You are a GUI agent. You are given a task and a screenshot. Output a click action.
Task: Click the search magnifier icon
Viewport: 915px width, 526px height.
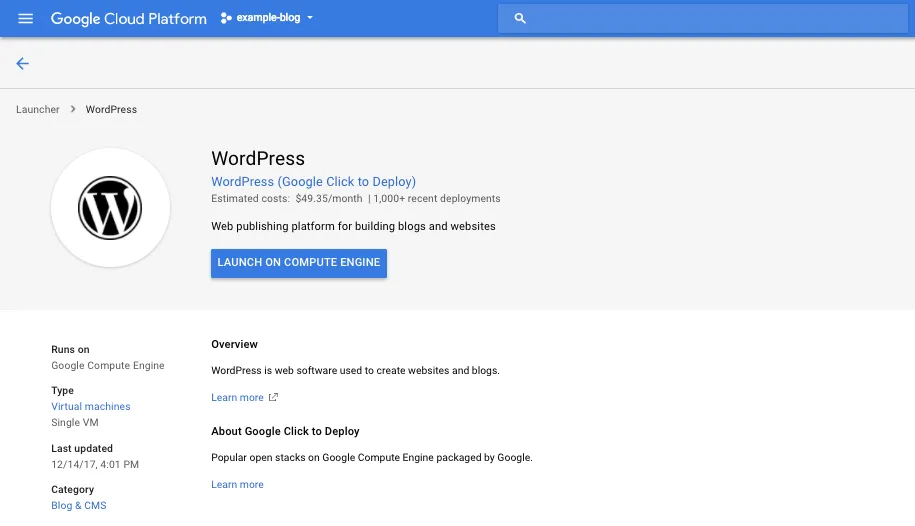pyautogui.click(x=520, y=19)
